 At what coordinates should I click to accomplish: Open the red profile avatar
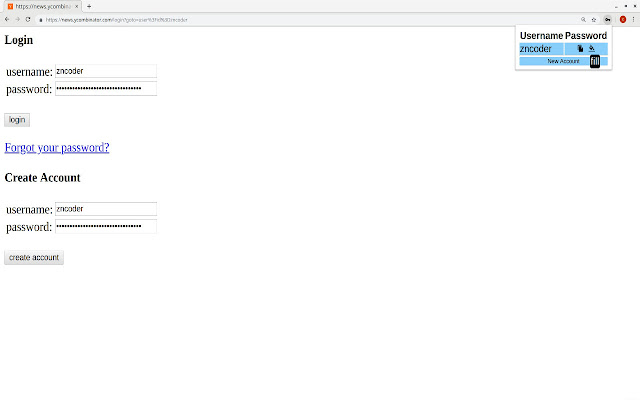click(623, 20)
